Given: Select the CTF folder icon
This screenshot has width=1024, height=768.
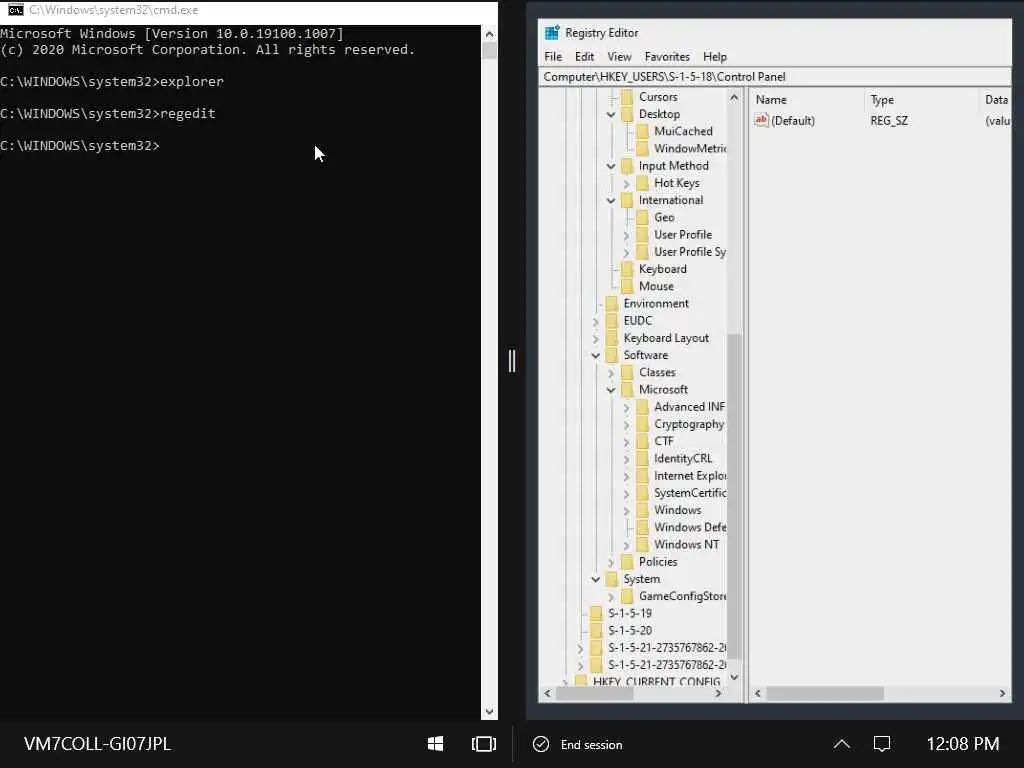Looking at the screenshot, I should pyautogui.click(x=643, y=441).
